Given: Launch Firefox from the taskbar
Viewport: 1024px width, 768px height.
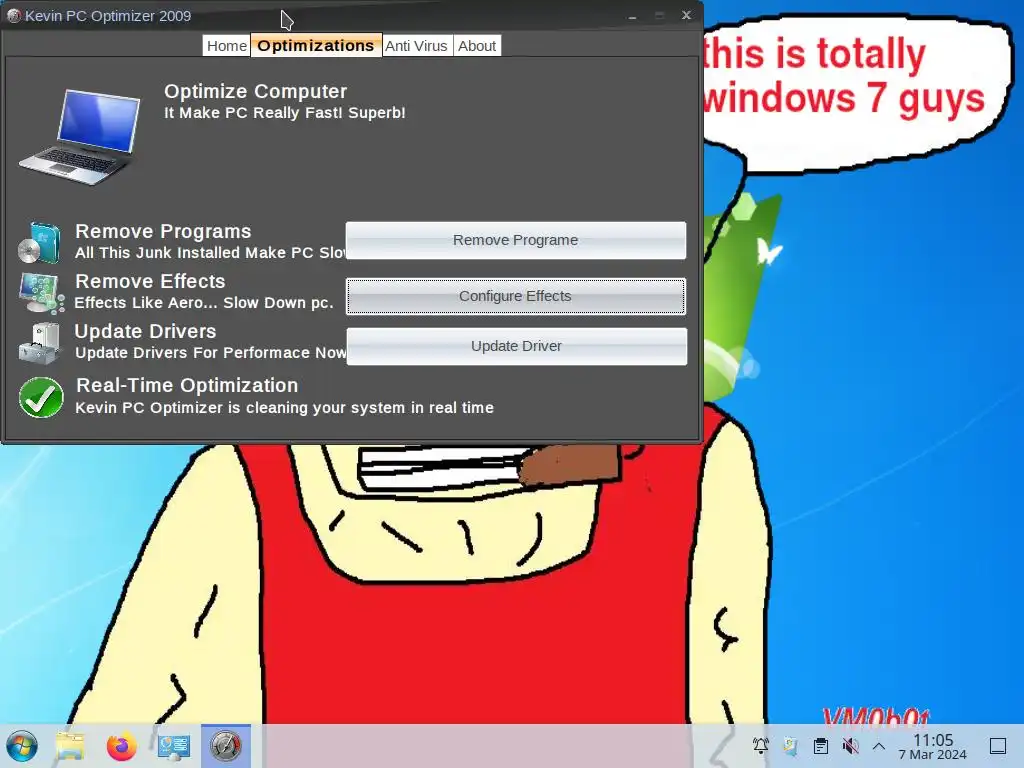Looking at the screenshot, I should tap(121, 746).
